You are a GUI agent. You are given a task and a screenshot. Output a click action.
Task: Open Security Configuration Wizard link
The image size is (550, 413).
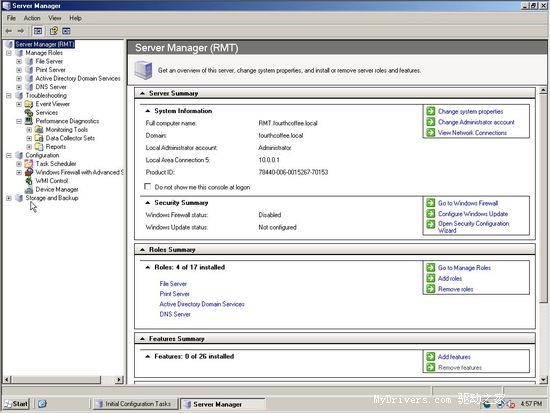point(473,227)
